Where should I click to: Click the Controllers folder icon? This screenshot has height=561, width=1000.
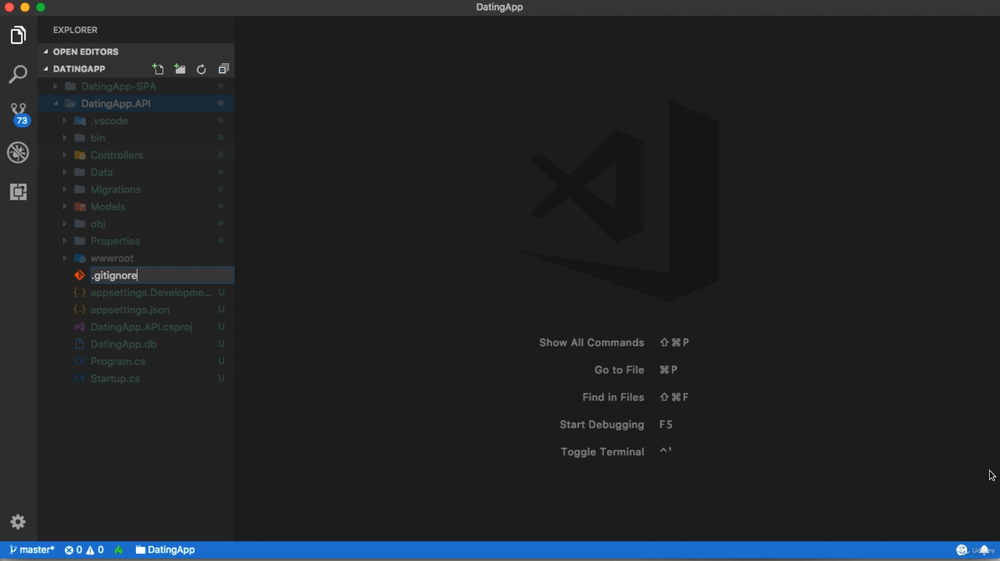click(x=80, y=155)
